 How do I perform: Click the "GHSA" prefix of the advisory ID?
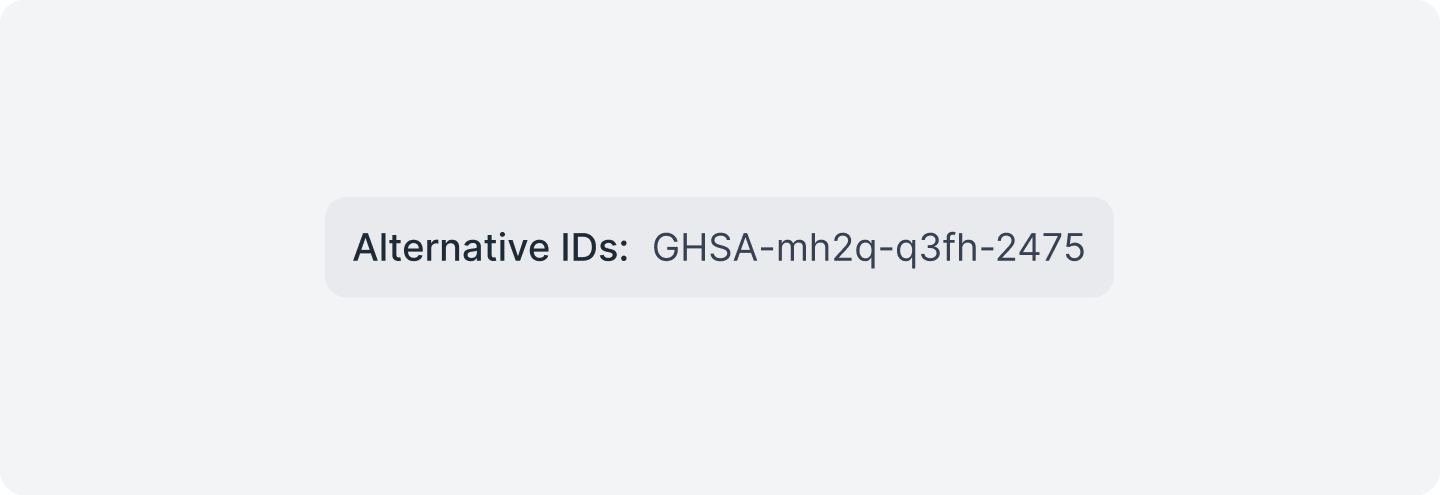coord(704,248)
